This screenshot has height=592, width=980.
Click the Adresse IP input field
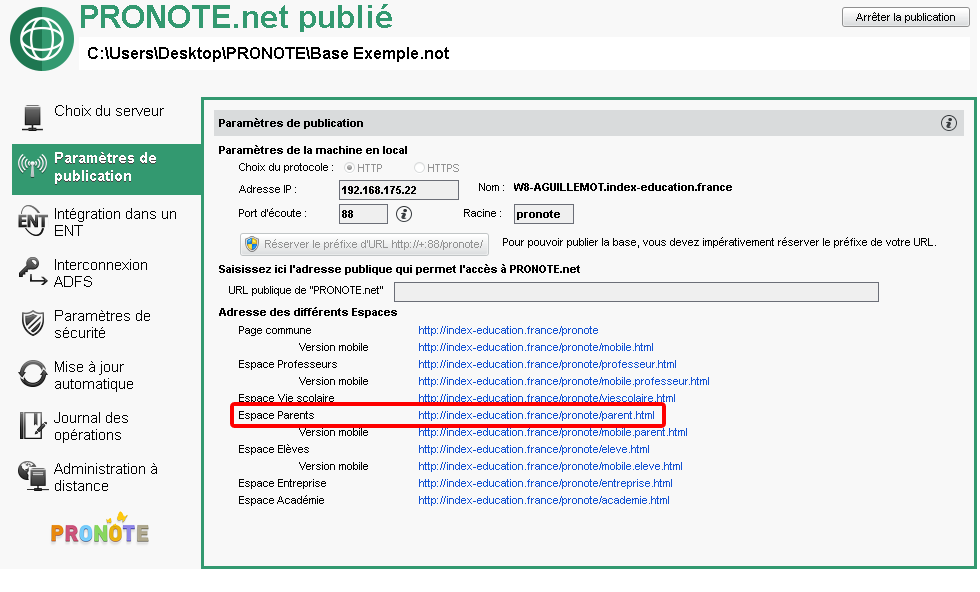[398, 190]
